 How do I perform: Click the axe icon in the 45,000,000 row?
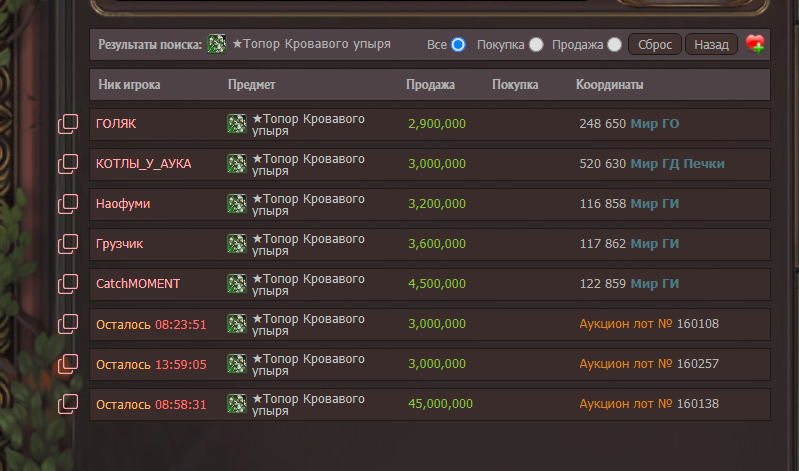pos(237,404)
